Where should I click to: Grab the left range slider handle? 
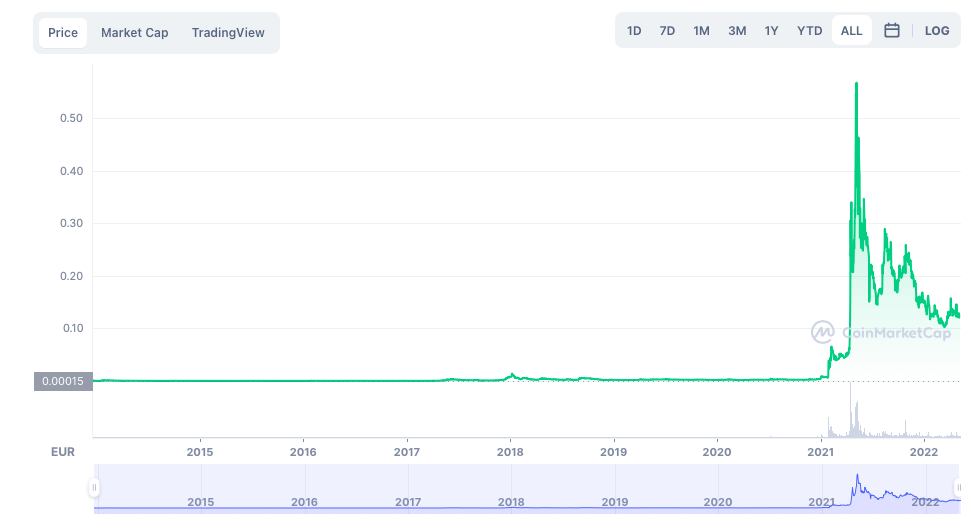(x=94, y=488)
